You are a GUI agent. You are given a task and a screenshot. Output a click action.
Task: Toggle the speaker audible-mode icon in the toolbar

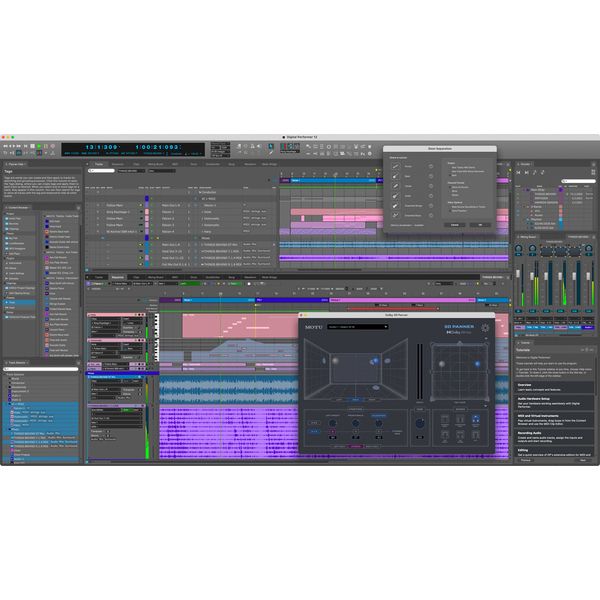point(259,146)
